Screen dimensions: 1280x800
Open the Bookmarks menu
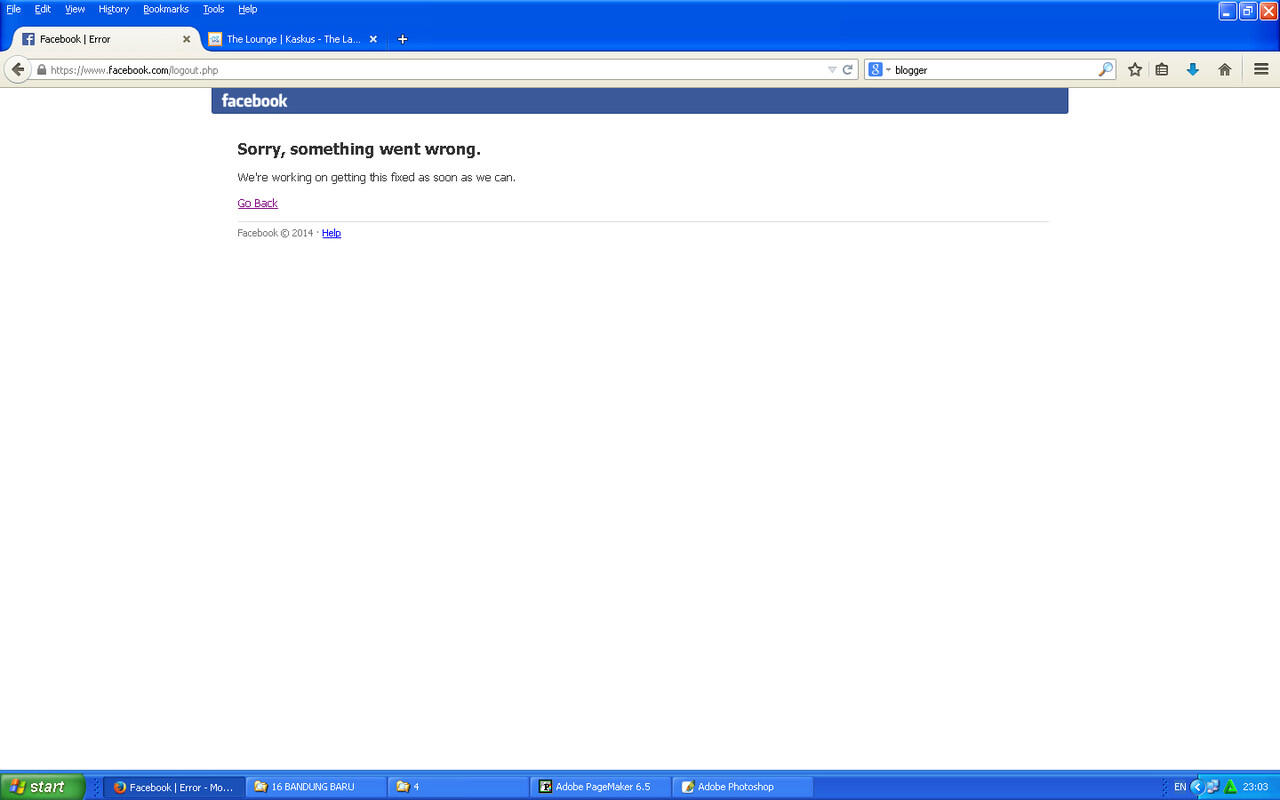point(166,9)
